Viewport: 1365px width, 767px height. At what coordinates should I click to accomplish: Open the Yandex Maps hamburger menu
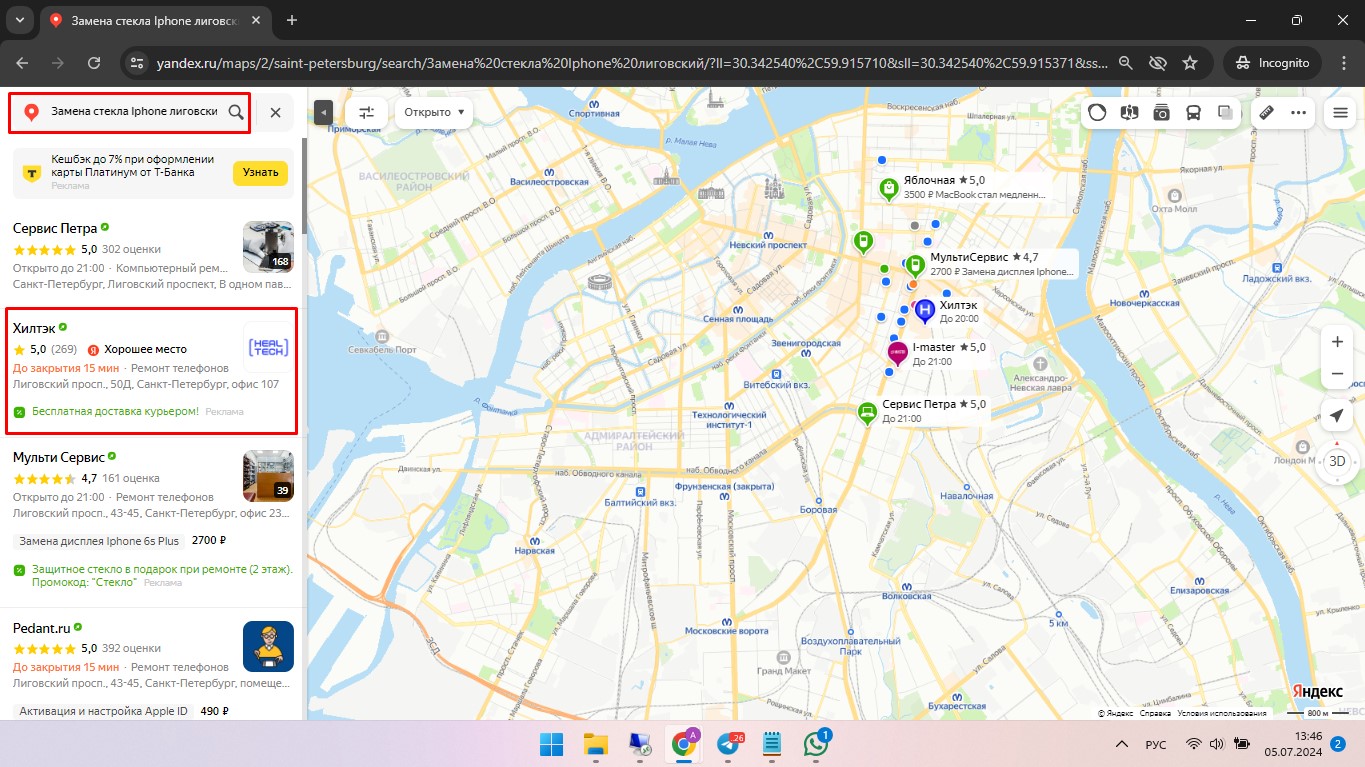click(x=1339, y=112)
